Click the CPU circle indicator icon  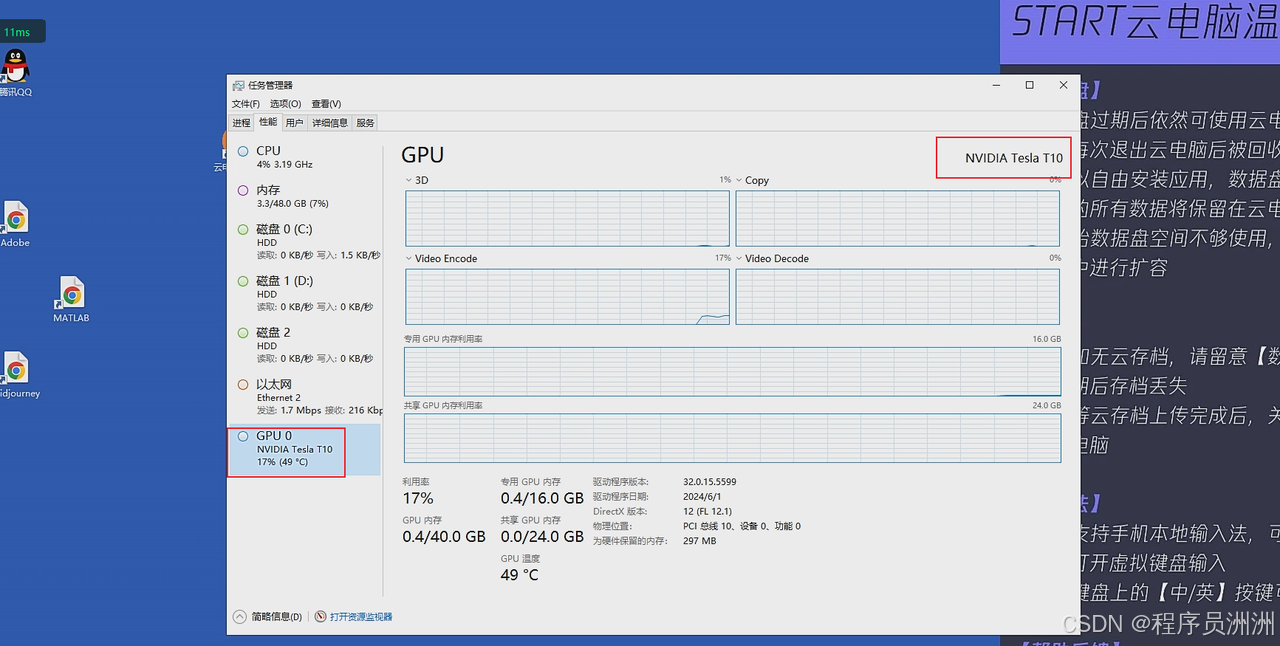(243, 152)
